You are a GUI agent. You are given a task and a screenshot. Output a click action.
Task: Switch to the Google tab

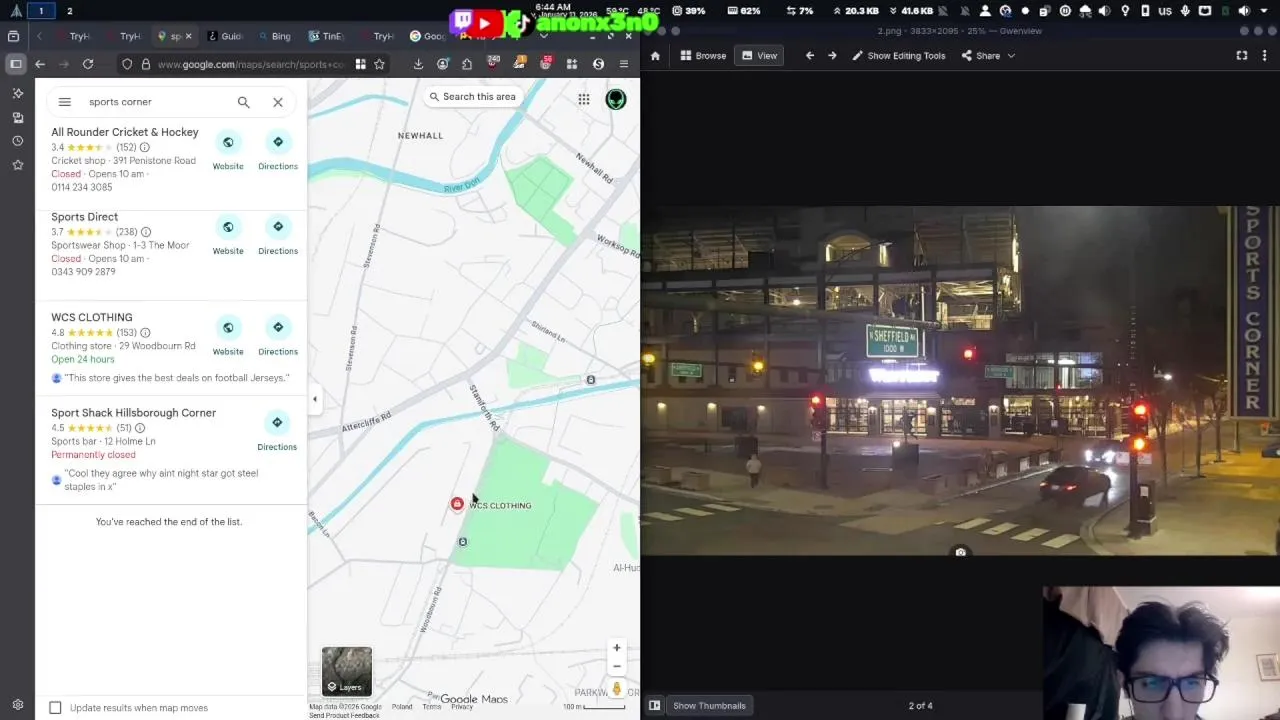[427, 36]
